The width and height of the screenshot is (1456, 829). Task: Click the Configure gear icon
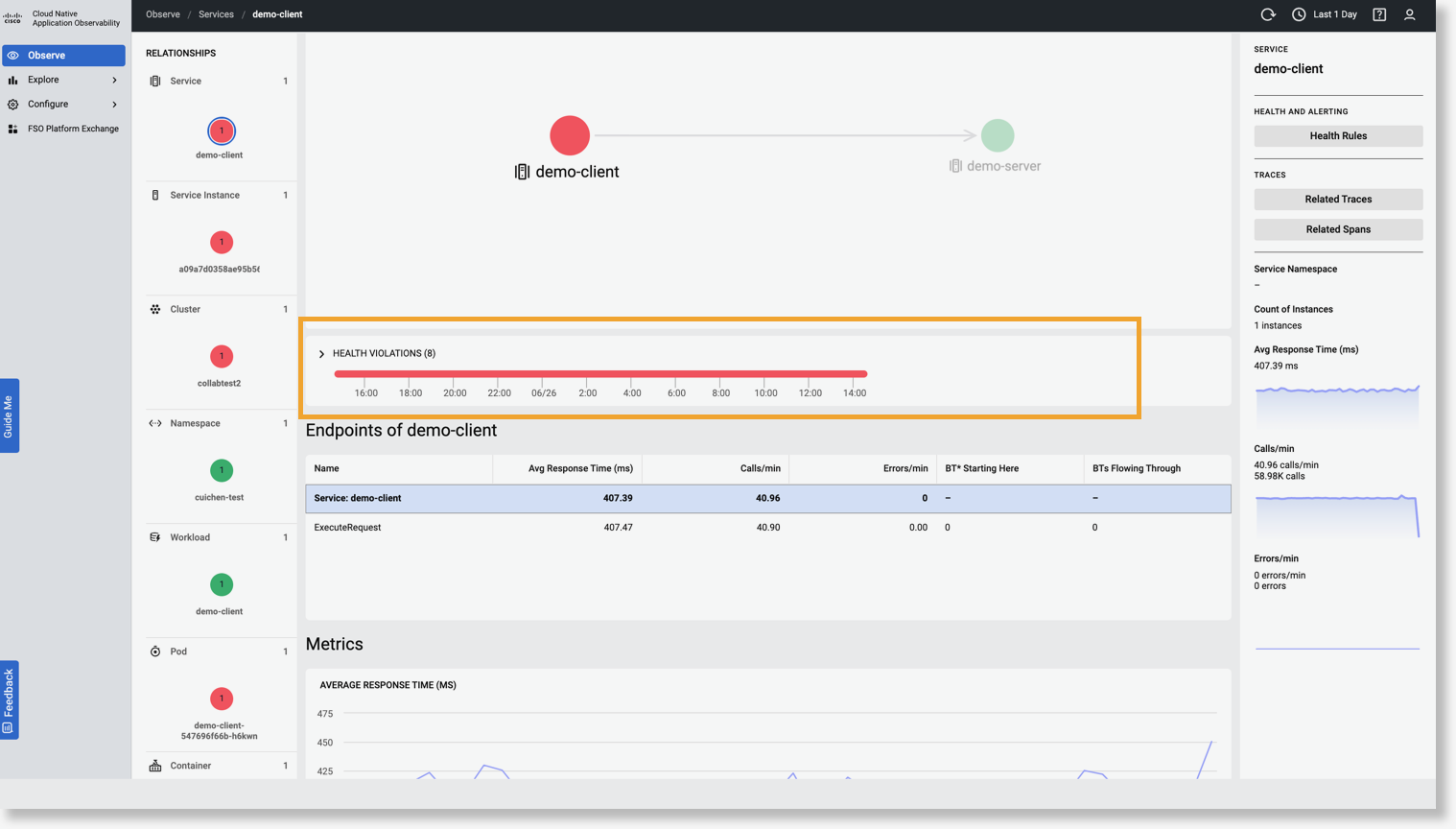(x=13, y=105)
